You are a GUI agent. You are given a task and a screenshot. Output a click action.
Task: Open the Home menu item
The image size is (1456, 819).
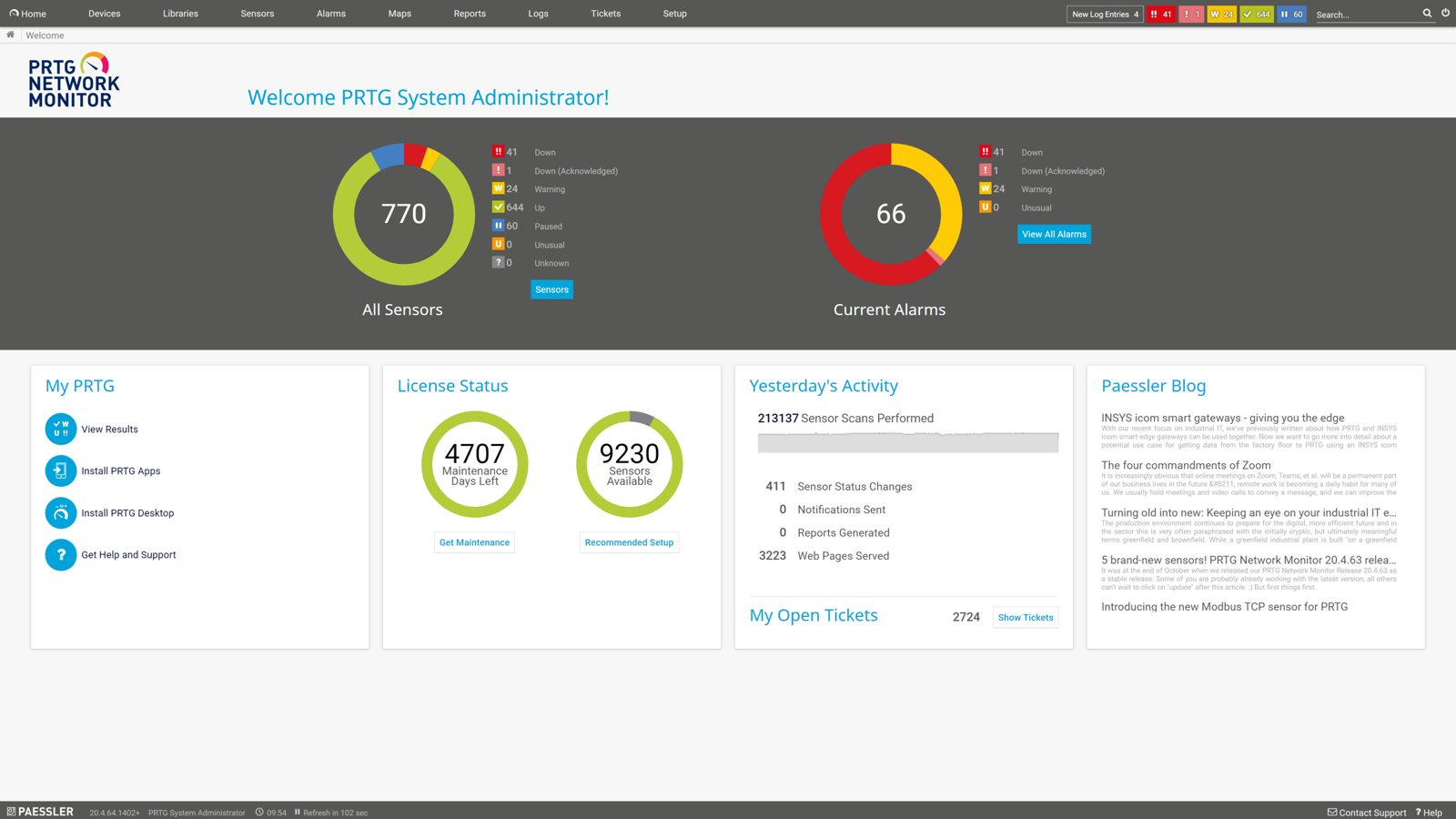coord(27,14)
